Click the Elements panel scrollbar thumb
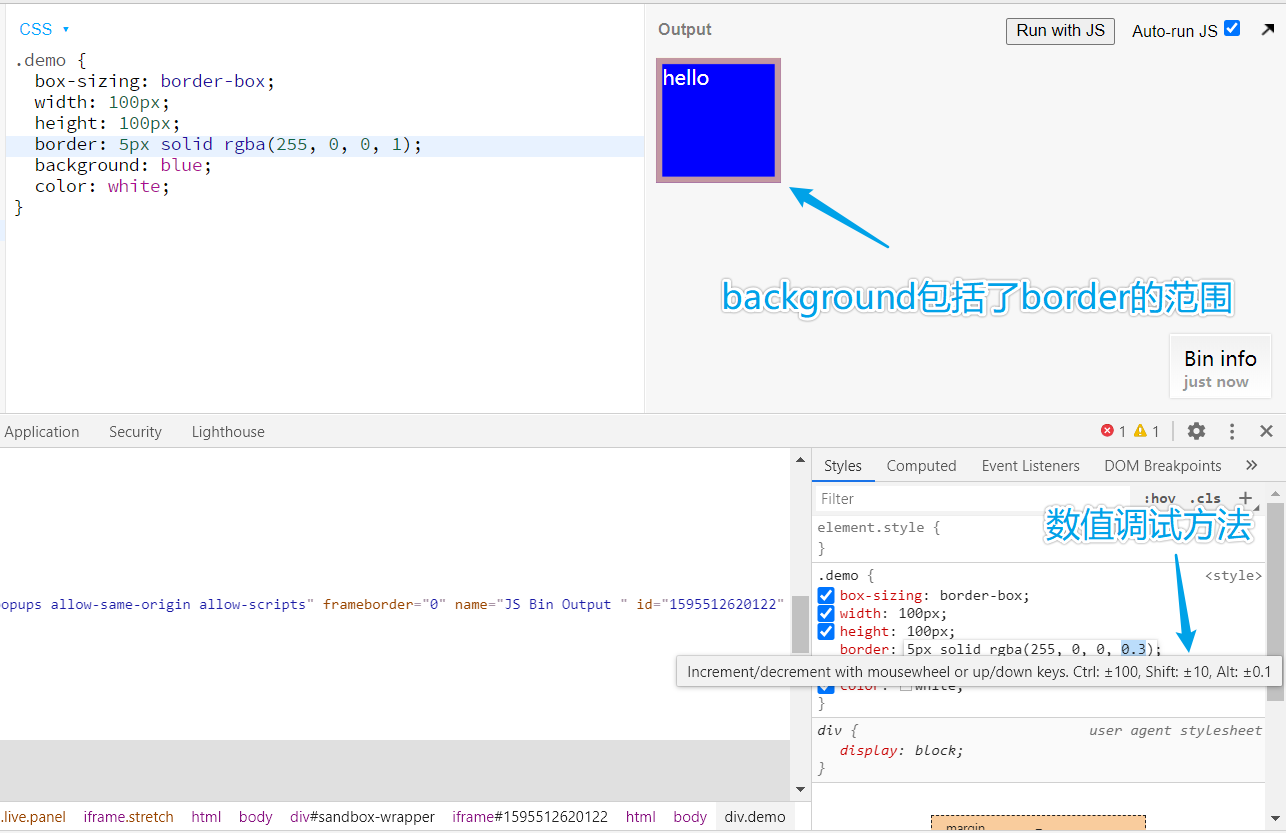Image resolution: width=1286 pixels, height=833 pixels. [x=800, y=625]
